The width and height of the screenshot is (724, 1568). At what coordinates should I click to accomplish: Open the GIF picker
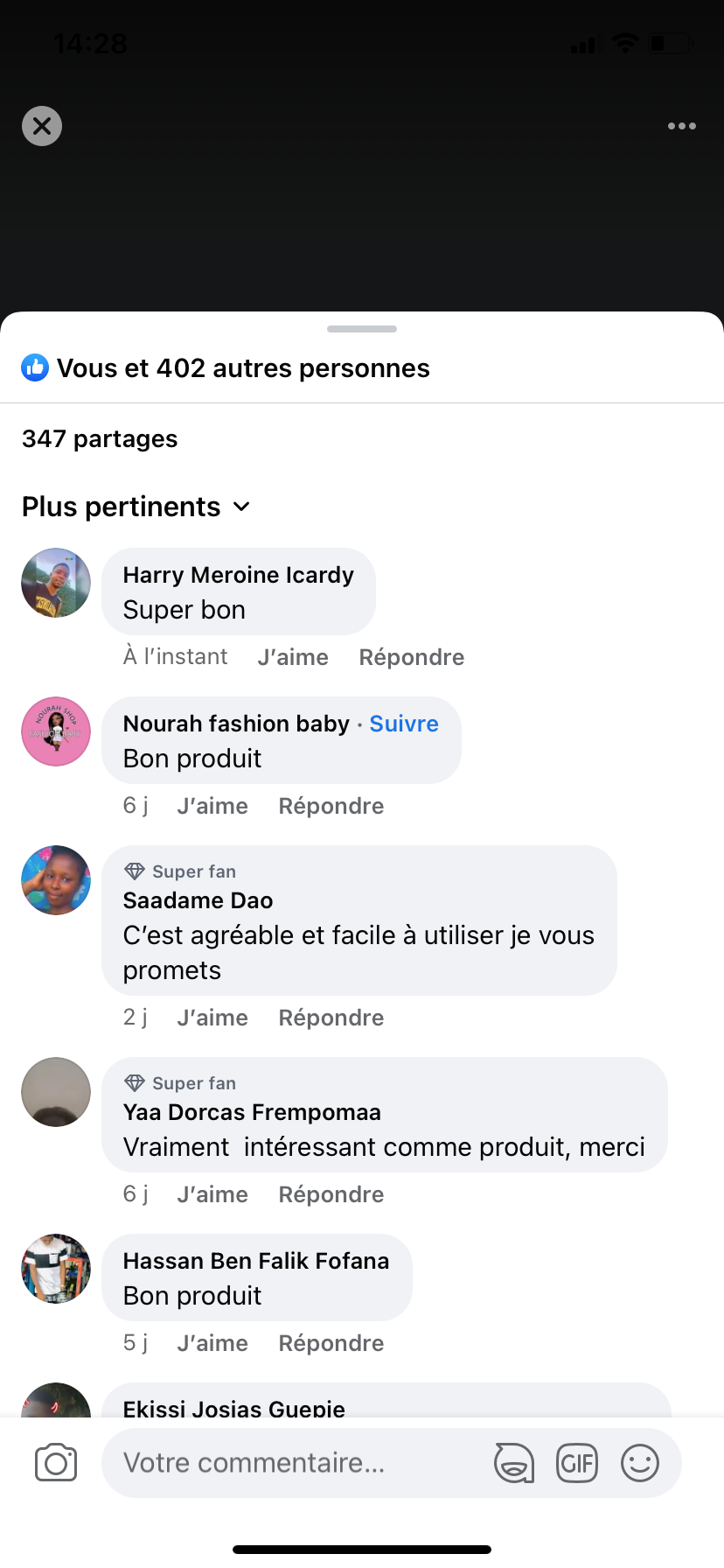577,1462
